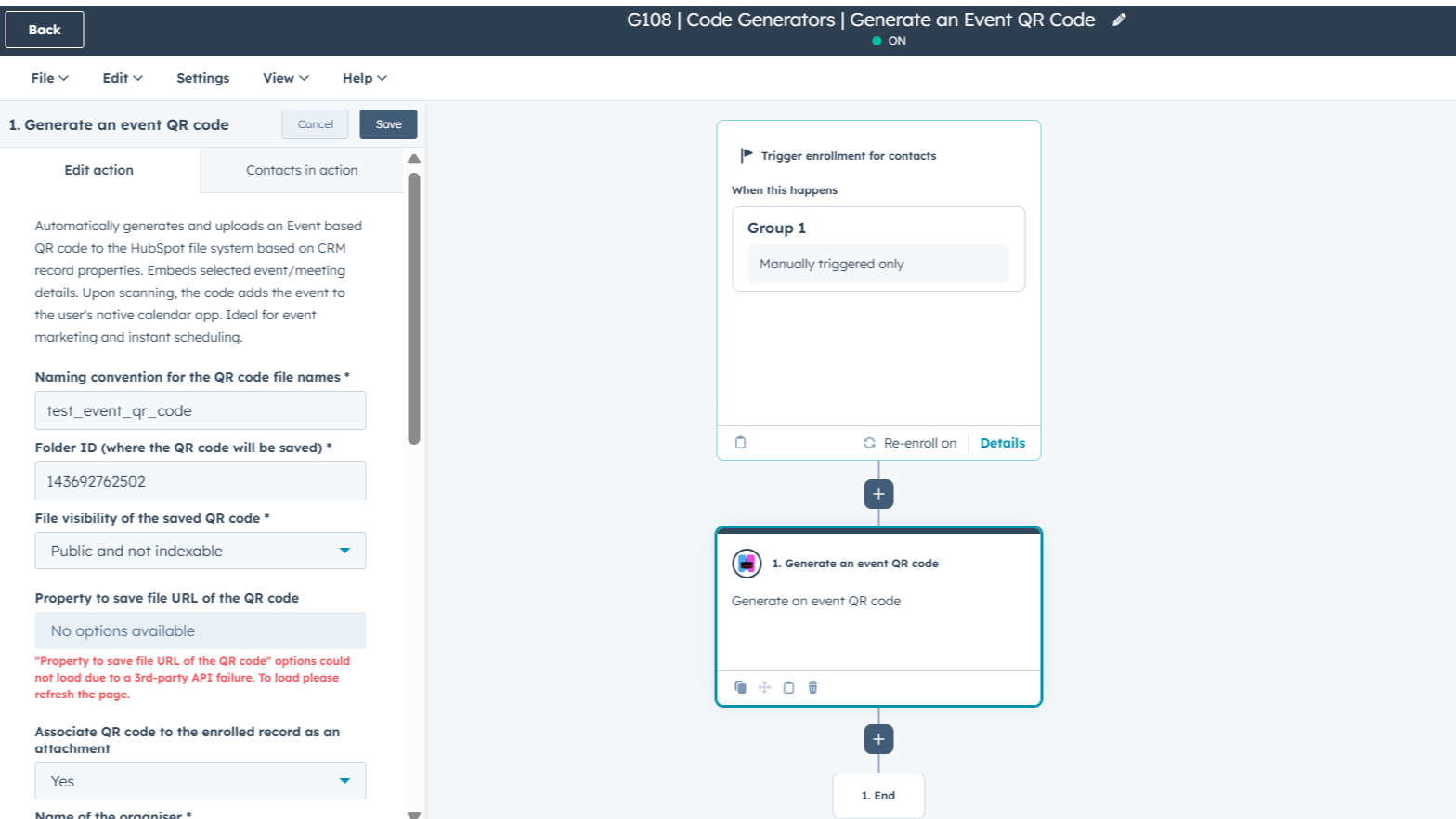Click the Folder ID input field
This screenshot has height=819, width=1456.
point(201,481)
